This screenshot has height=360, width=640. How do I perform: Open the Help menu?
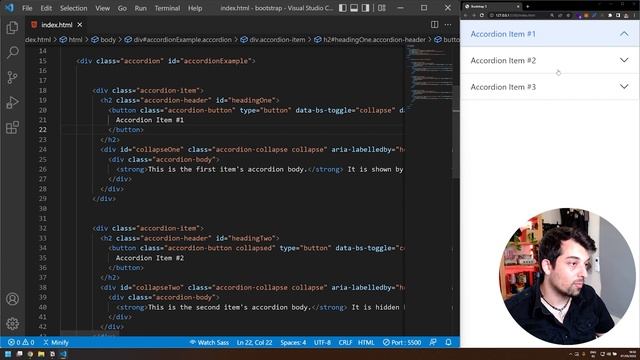pyautogui.click(x=195, y=8)
